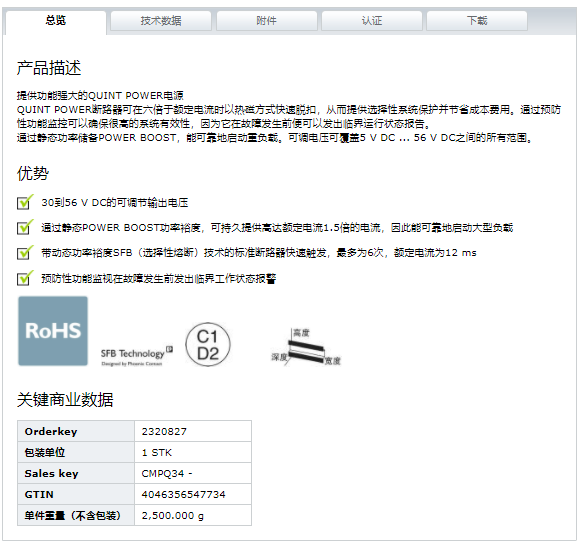Viewport: 580px width, 545px height.
Task: Click the SFB Technology logo
Action: pyautogui.click(x=136, y=356)
